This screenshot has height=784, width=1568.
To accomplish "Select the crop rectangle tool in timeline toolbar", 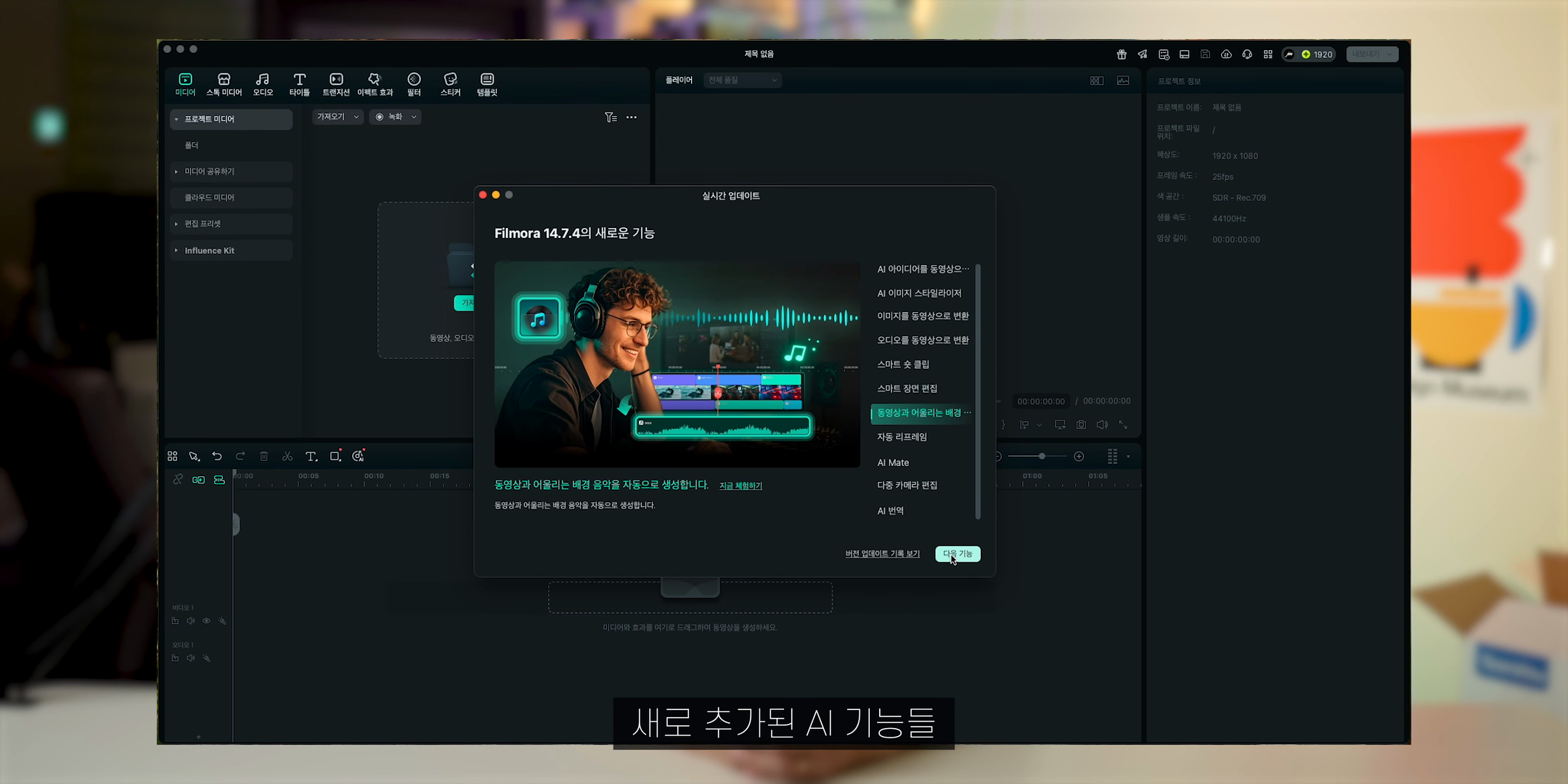I will 335,456.
